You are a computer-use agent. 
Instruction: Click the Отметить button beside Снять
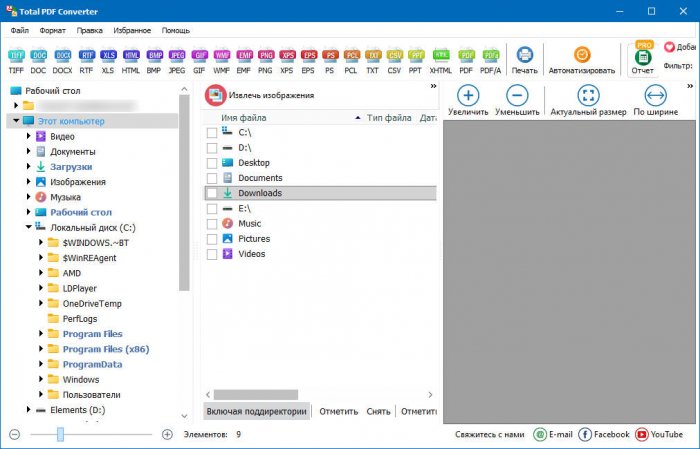pyautogui.click(x=338, y=411)
